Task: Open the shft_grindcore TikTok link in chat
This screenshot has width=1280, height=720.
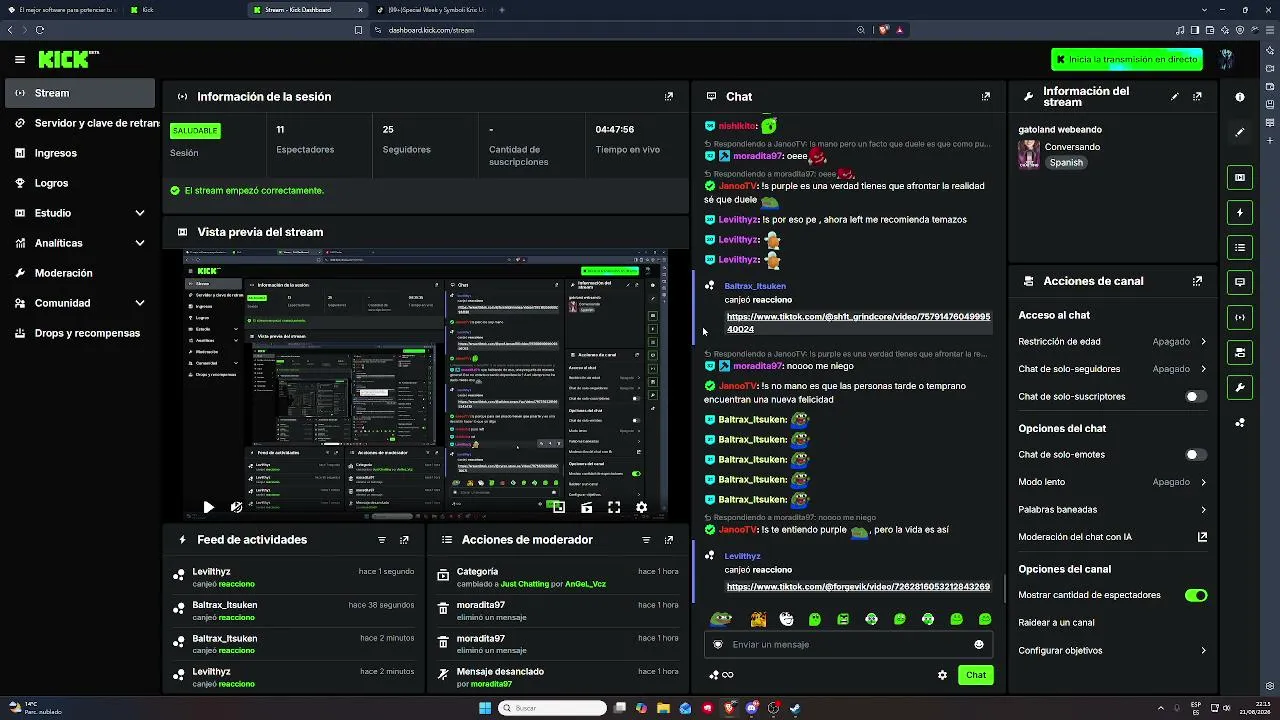Action: click(x=858, y=323)
